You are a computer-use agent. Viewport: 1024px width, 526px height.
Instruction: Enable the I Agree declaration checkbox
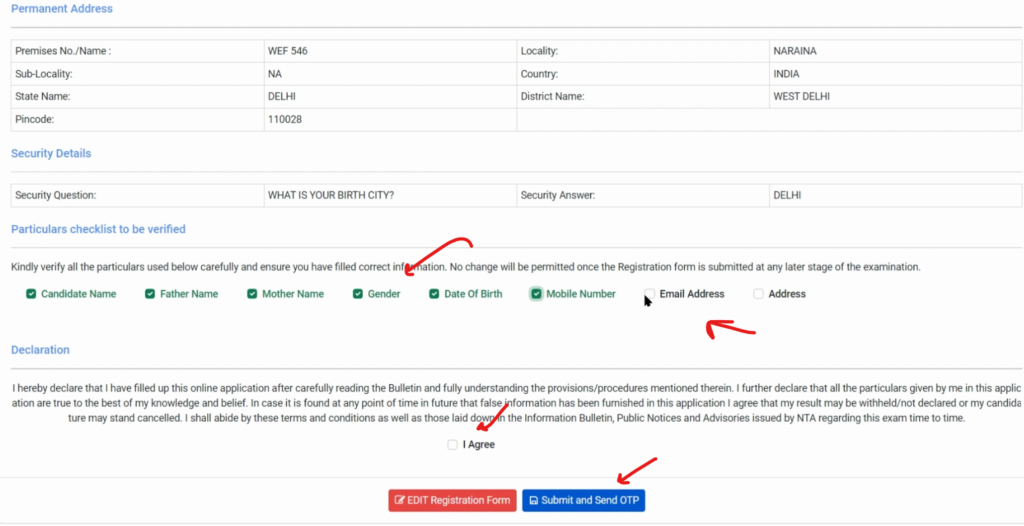(453, 445)
